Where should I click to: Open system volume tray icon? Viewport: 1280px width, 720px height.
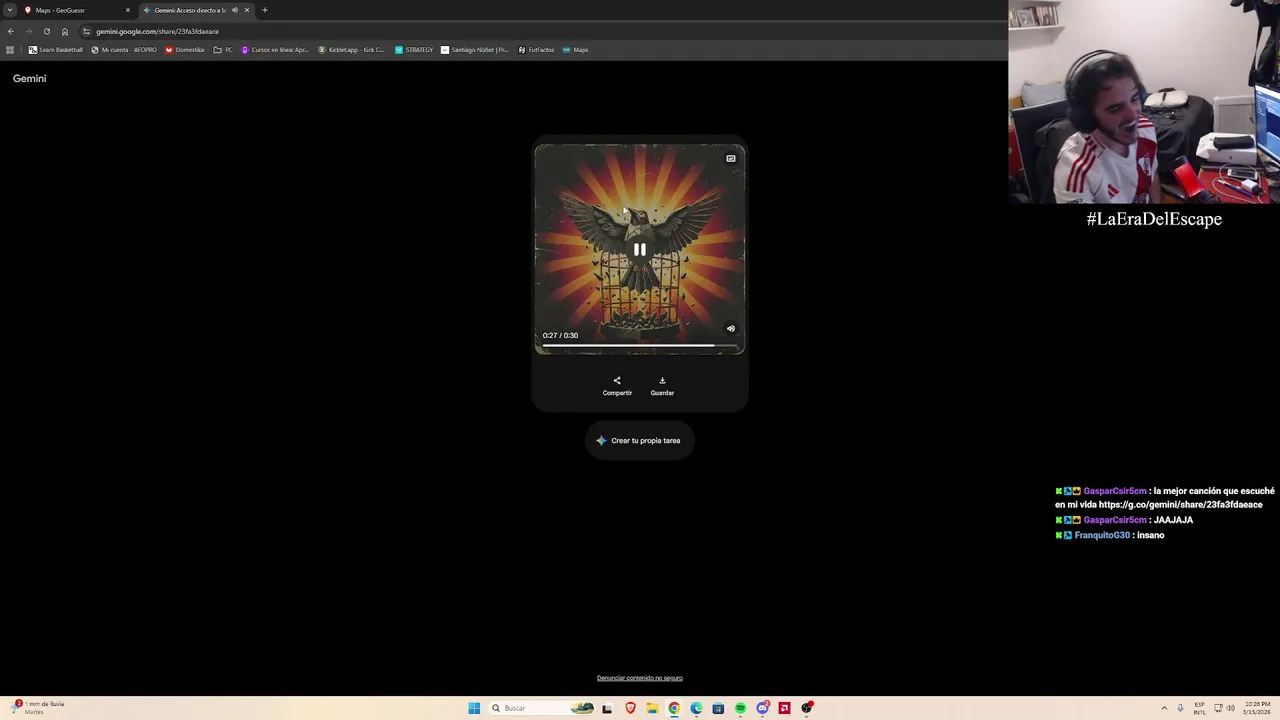click(1230, 708)
